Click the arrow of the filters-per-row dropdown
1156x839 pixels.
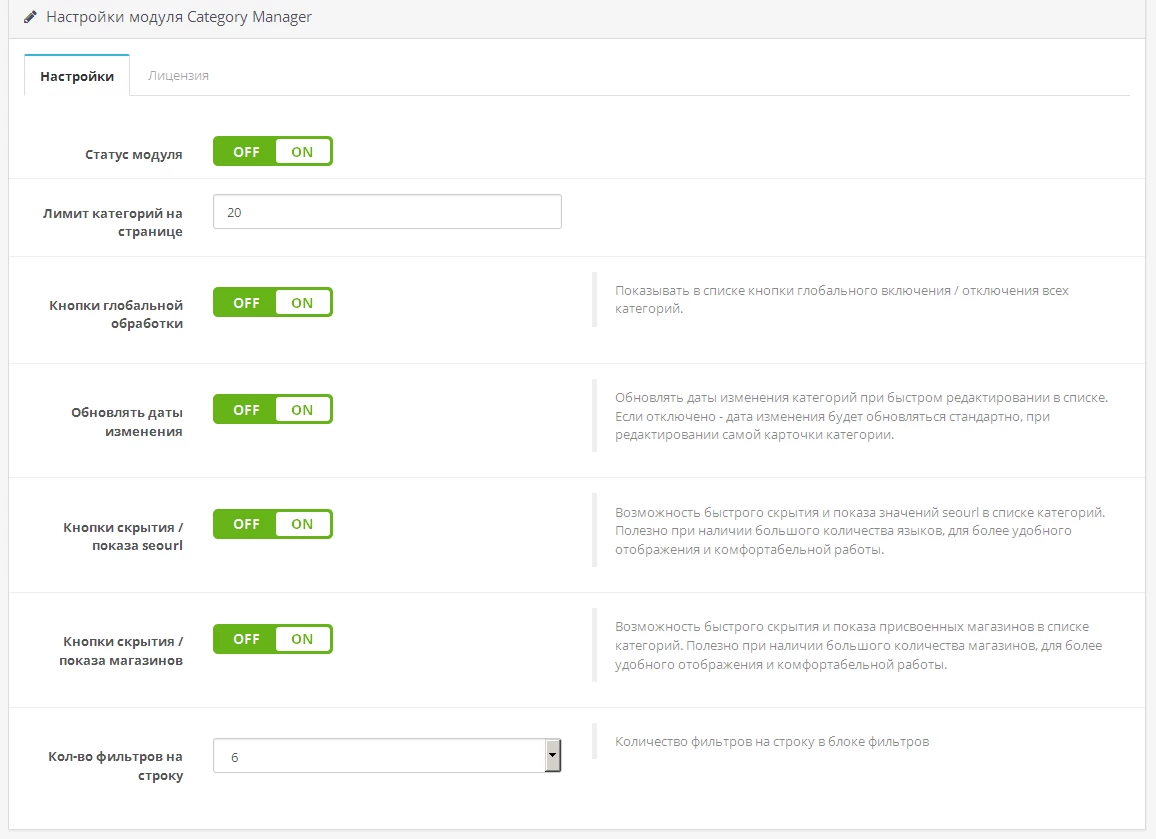(x=552, y=756)
